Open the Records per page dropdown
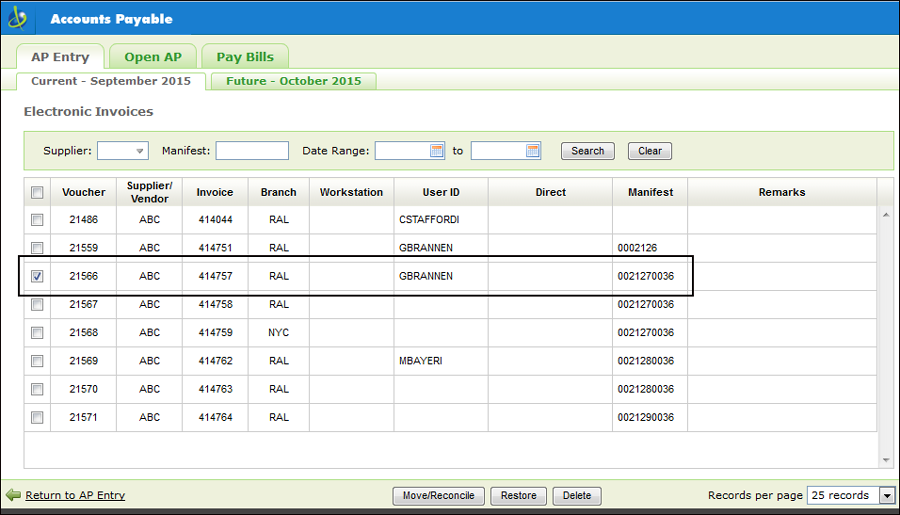Image resolution: width=900 pixels, height=515 pixels. tap(886, 495)
